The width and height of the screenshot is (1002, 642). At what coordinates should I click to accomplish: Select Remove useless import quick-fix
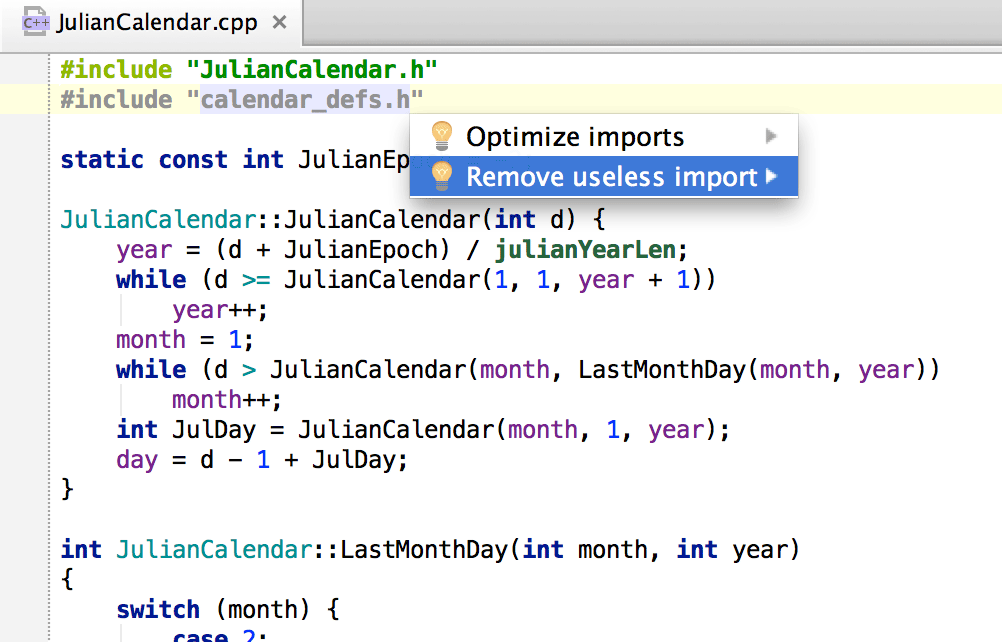pos(611,177)
